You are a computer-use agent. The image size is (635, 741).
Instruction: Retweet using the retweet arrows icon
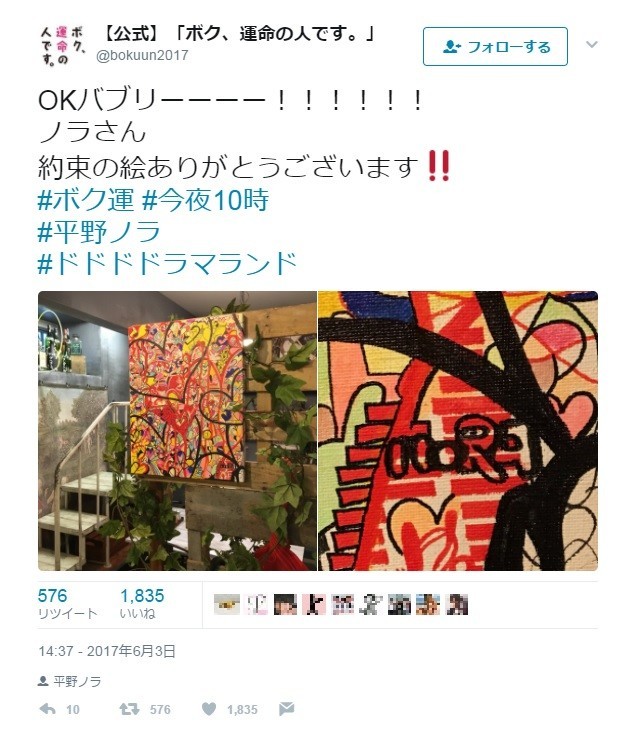click(129, 708)
